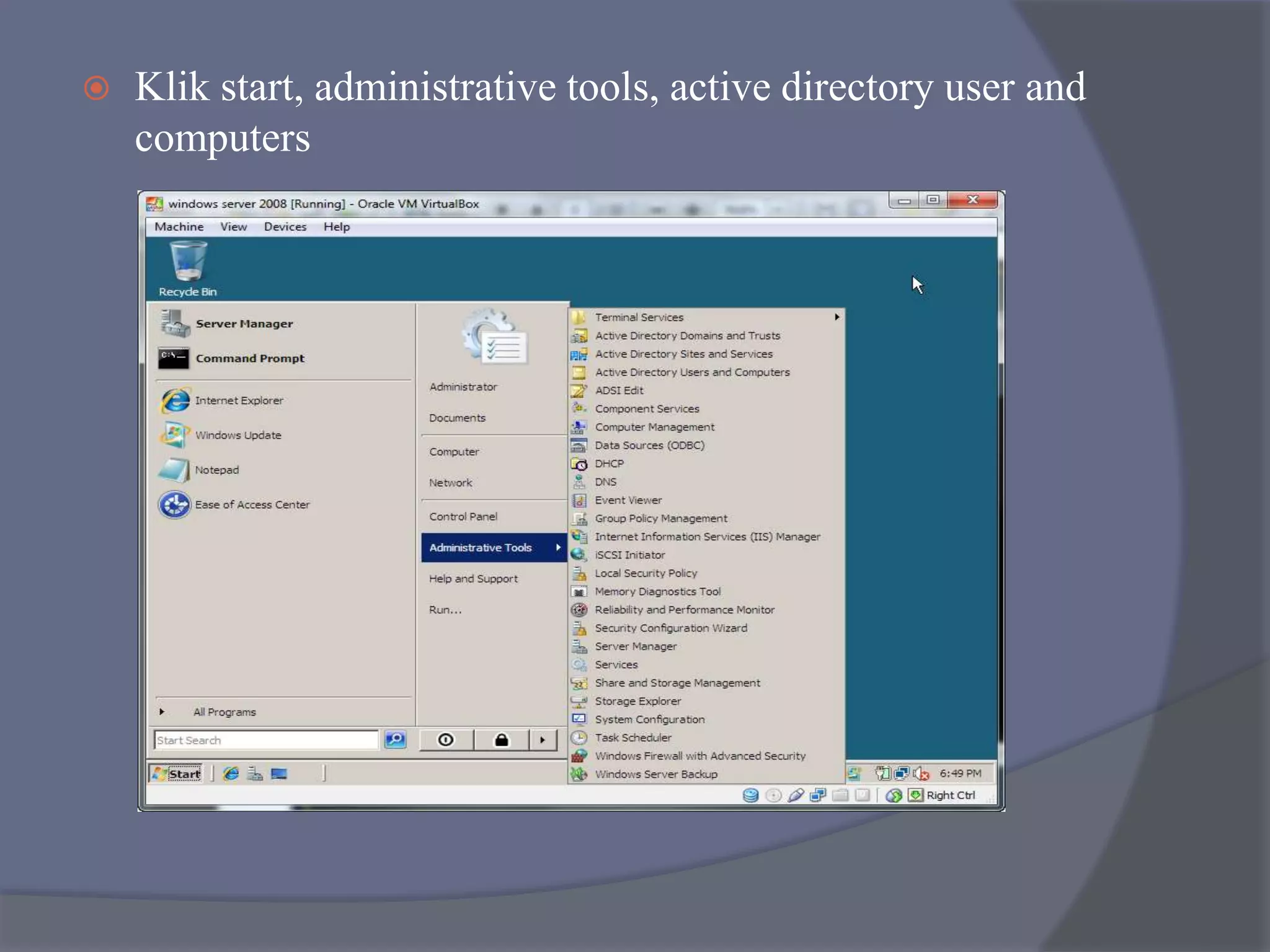Image resolution: width=1270 pixels, height=952 pixels.
Task: Expand shutdown options arrow beside lock
Action: point(543,739)
